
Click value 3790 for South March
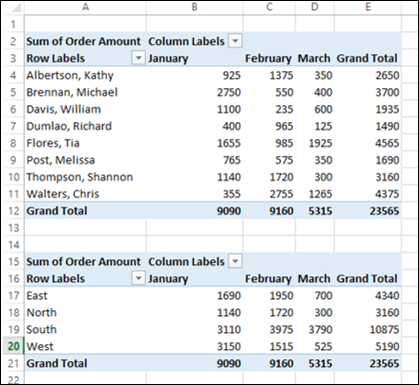click(321, 330)
